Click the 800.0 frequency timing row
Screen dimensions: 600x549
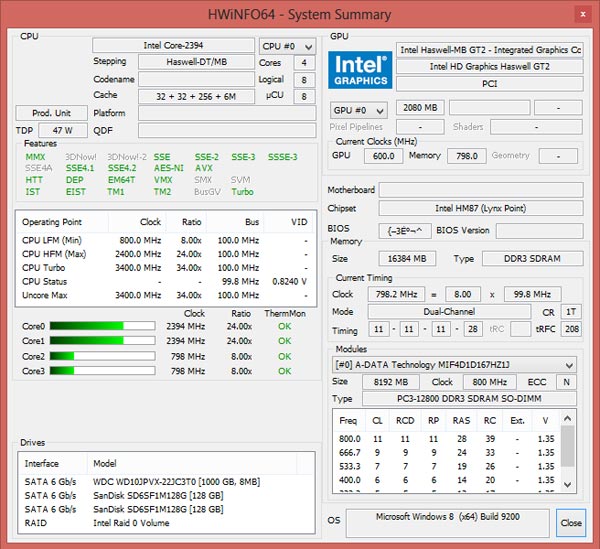click(447, 439)
